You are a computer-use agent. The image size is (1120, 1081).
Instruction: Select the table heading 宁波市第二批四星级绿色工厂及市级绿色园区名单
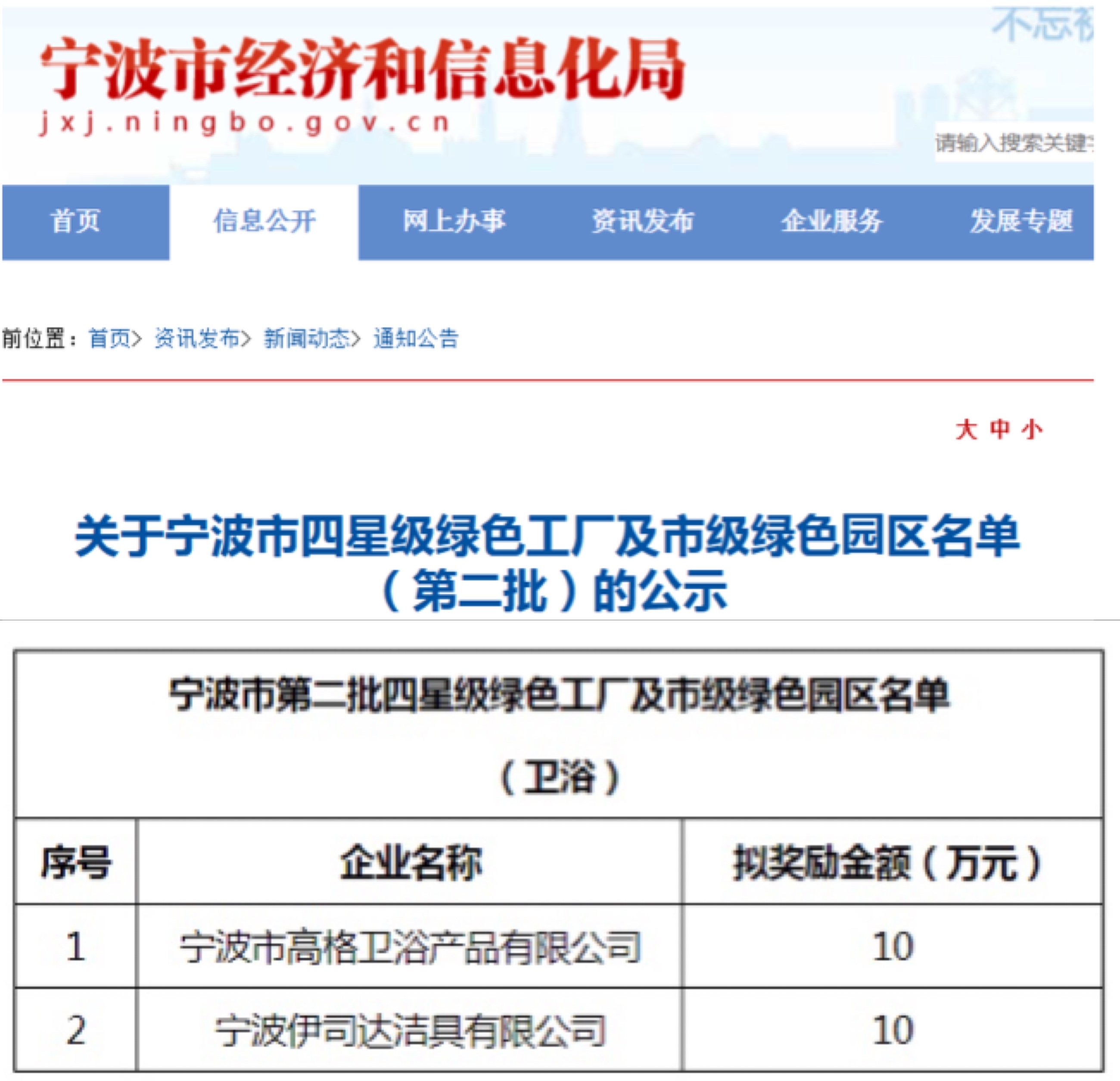559,695
